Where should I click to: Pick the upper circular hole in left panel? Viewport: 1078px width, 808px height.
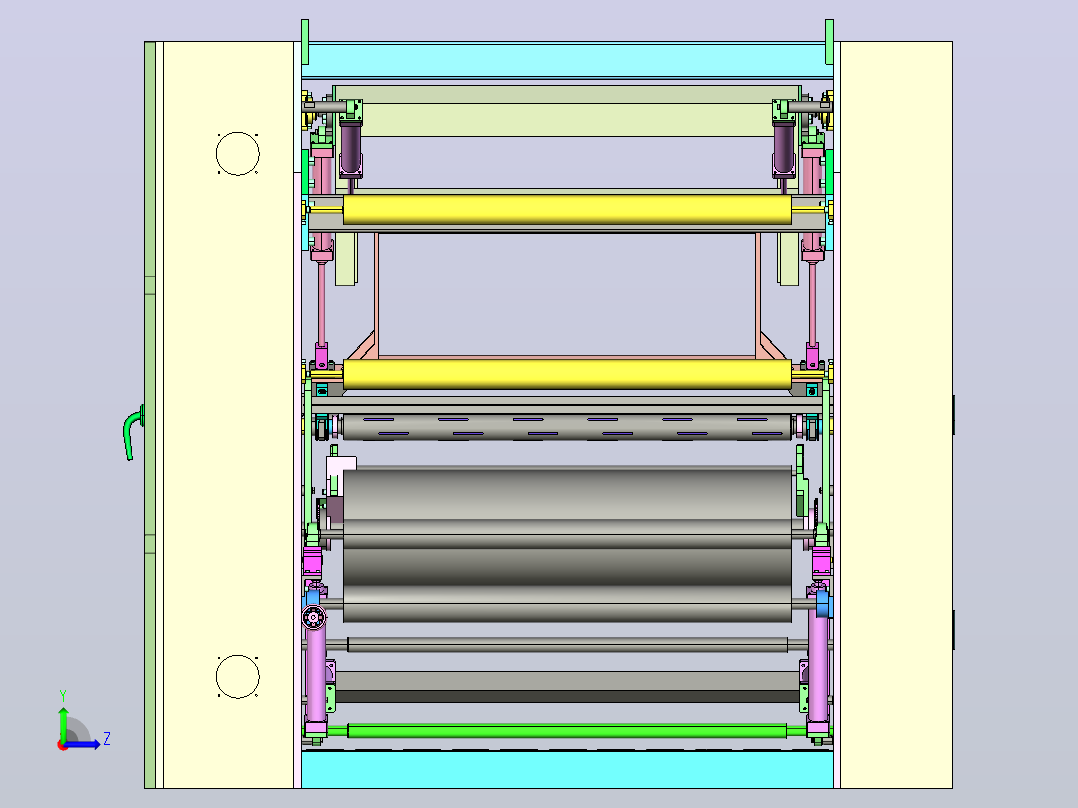tap(238, 153)
